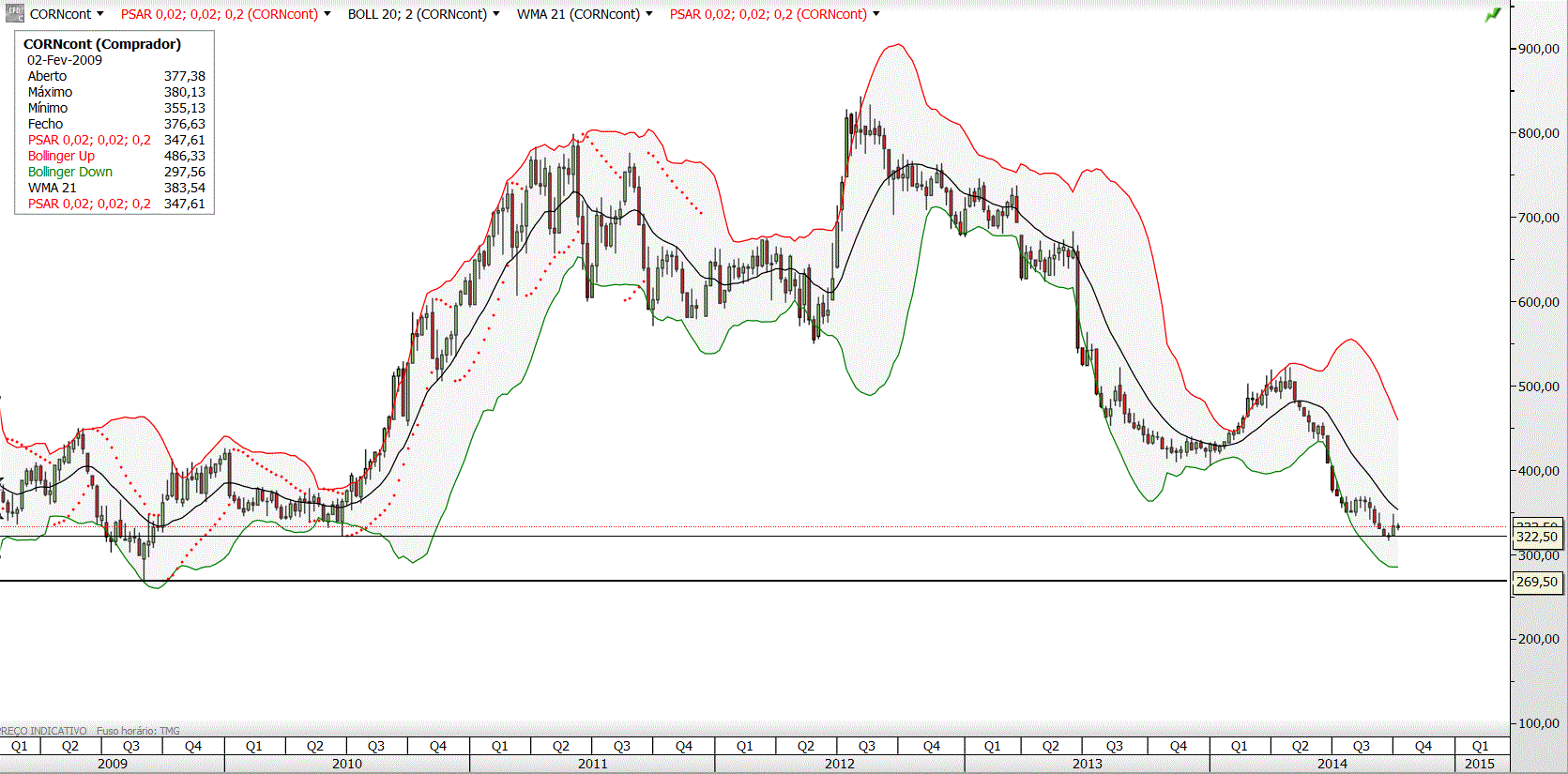Expand the rightmost PSAR indicator dropdown arrow
The height and width of the screenshot is (774, 1568).
click(x=876, y=14)
